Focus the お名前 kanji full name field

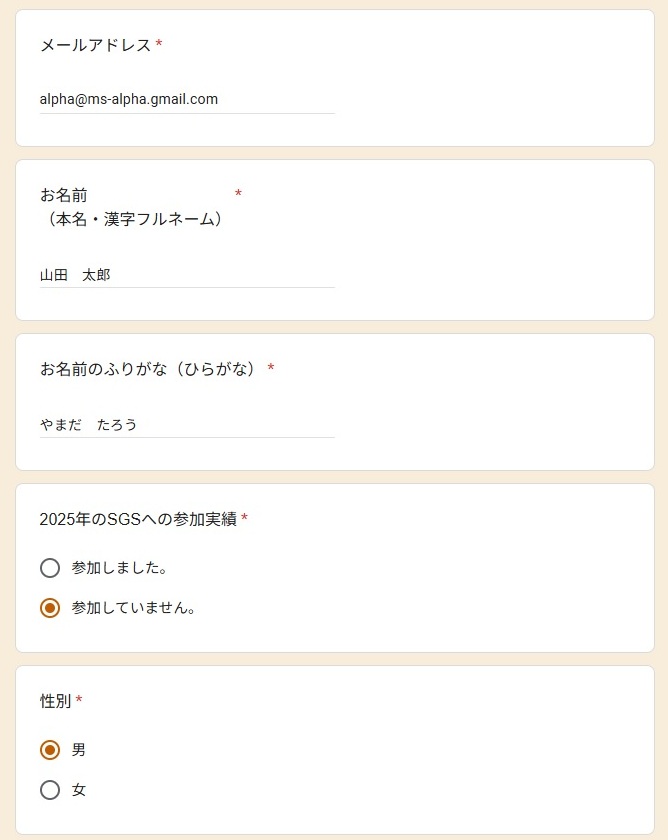(187, 274)
